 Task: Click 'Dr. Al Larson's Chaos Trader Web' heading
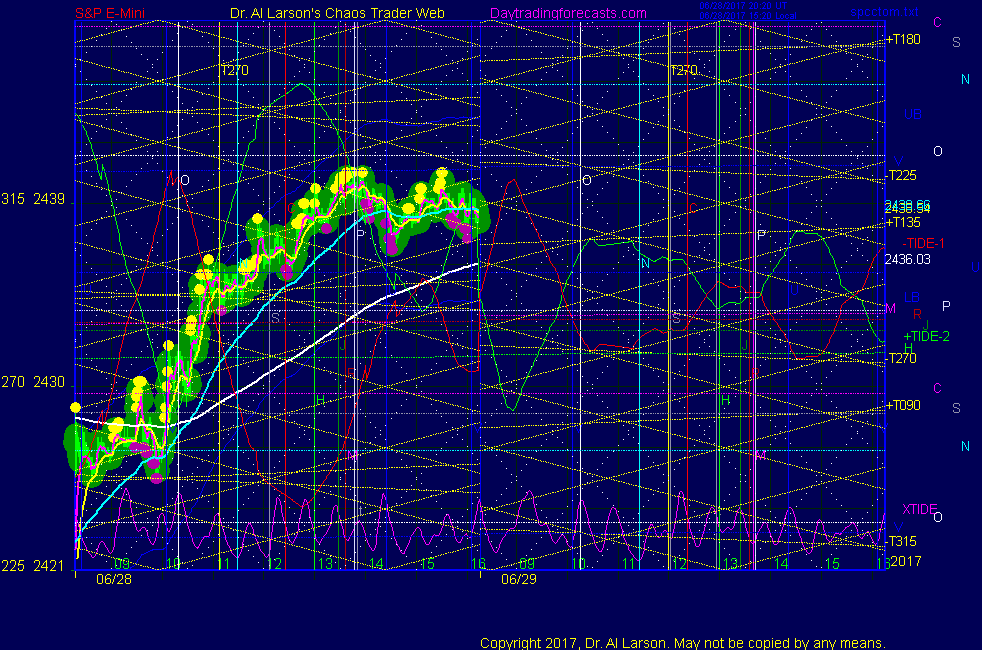[x=337, y=13]
